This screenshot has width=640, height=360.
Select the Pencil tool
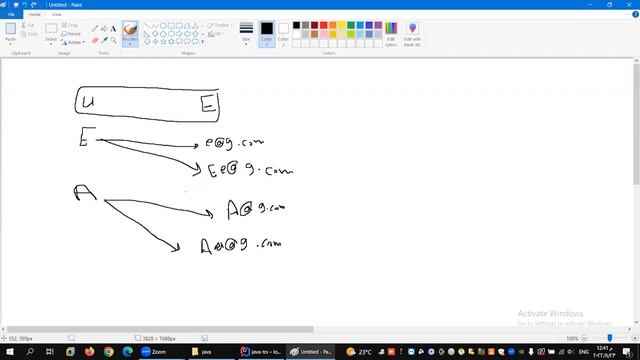[95, 29]
